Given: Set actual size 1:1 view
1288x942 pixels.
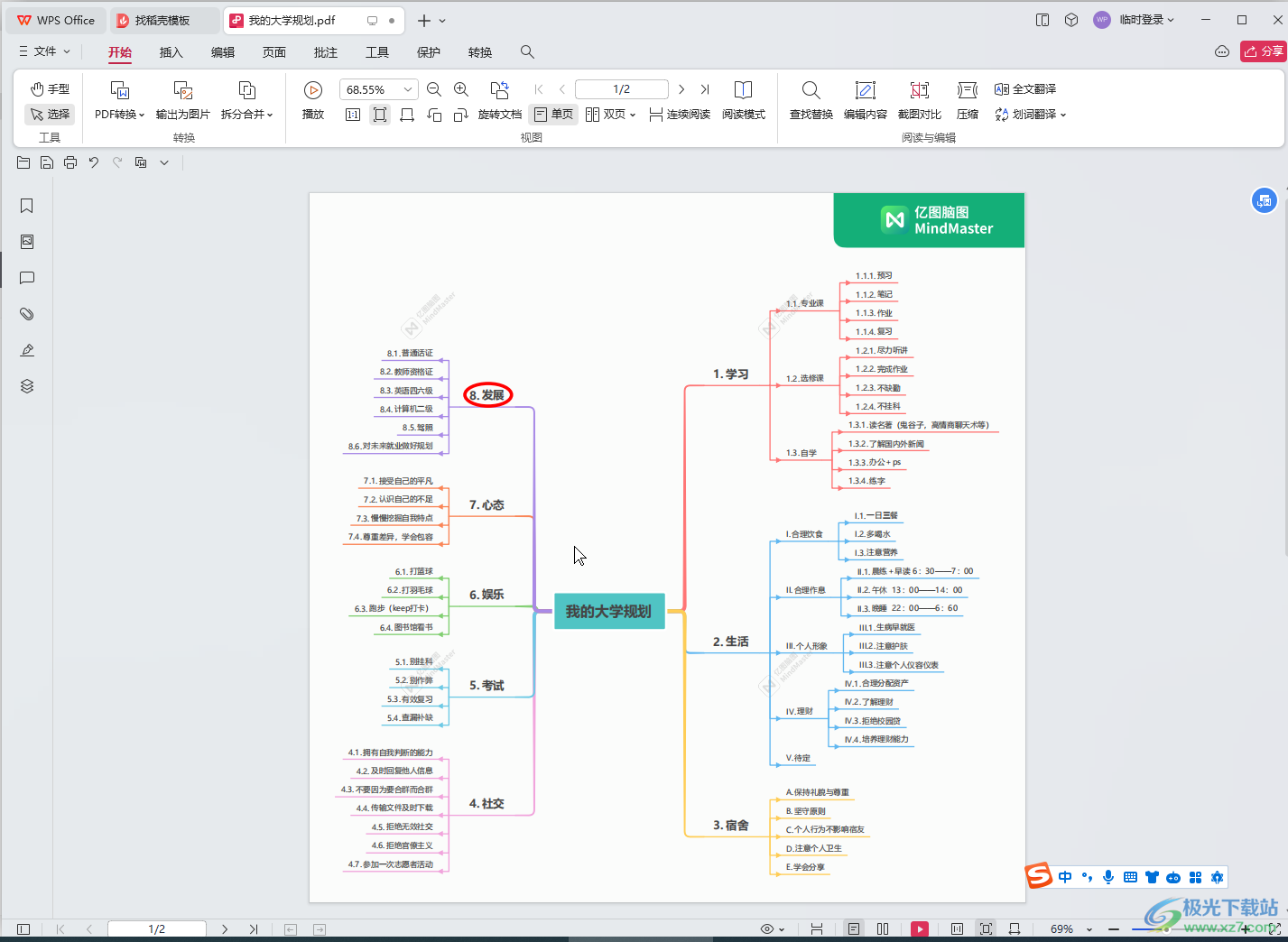Looking at the screenshot, I should point(353,115).
